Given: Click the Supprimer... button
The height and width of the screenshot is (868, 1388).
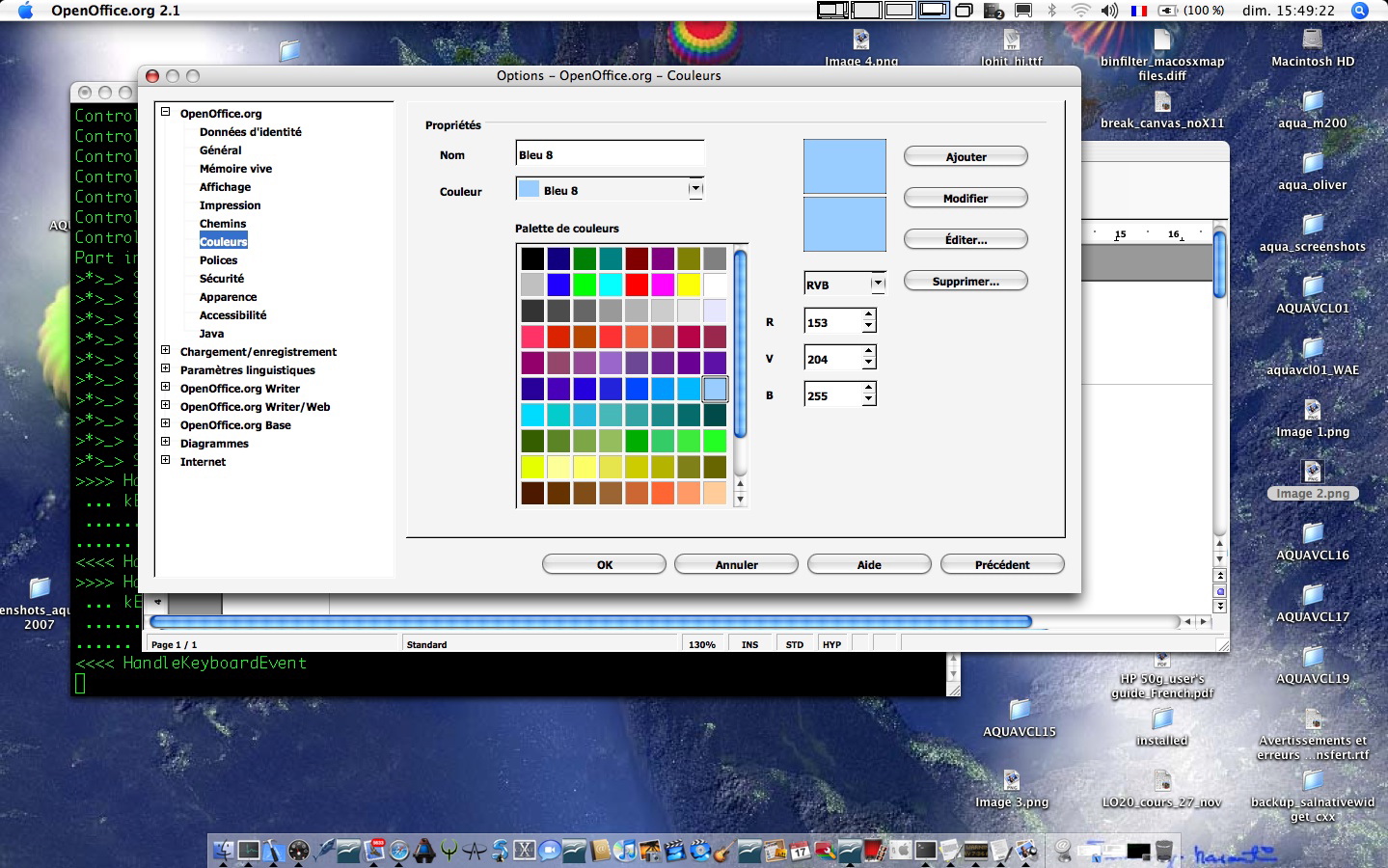Looking at the screenshot, I should (x=966, y=282).
